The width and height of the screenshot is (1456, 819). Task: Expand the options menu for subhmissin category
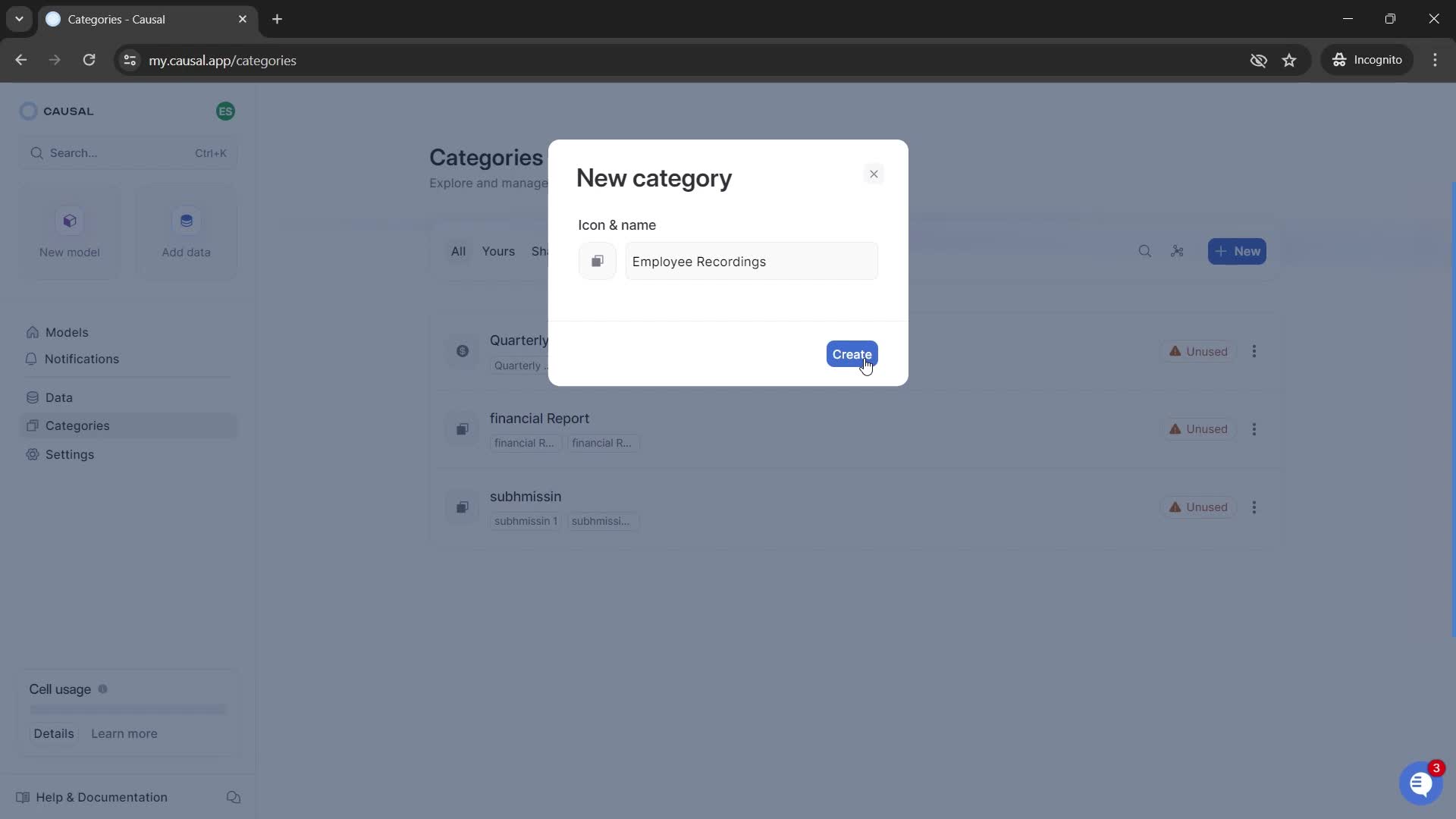pyautogui.click(x=1255, y=507)
